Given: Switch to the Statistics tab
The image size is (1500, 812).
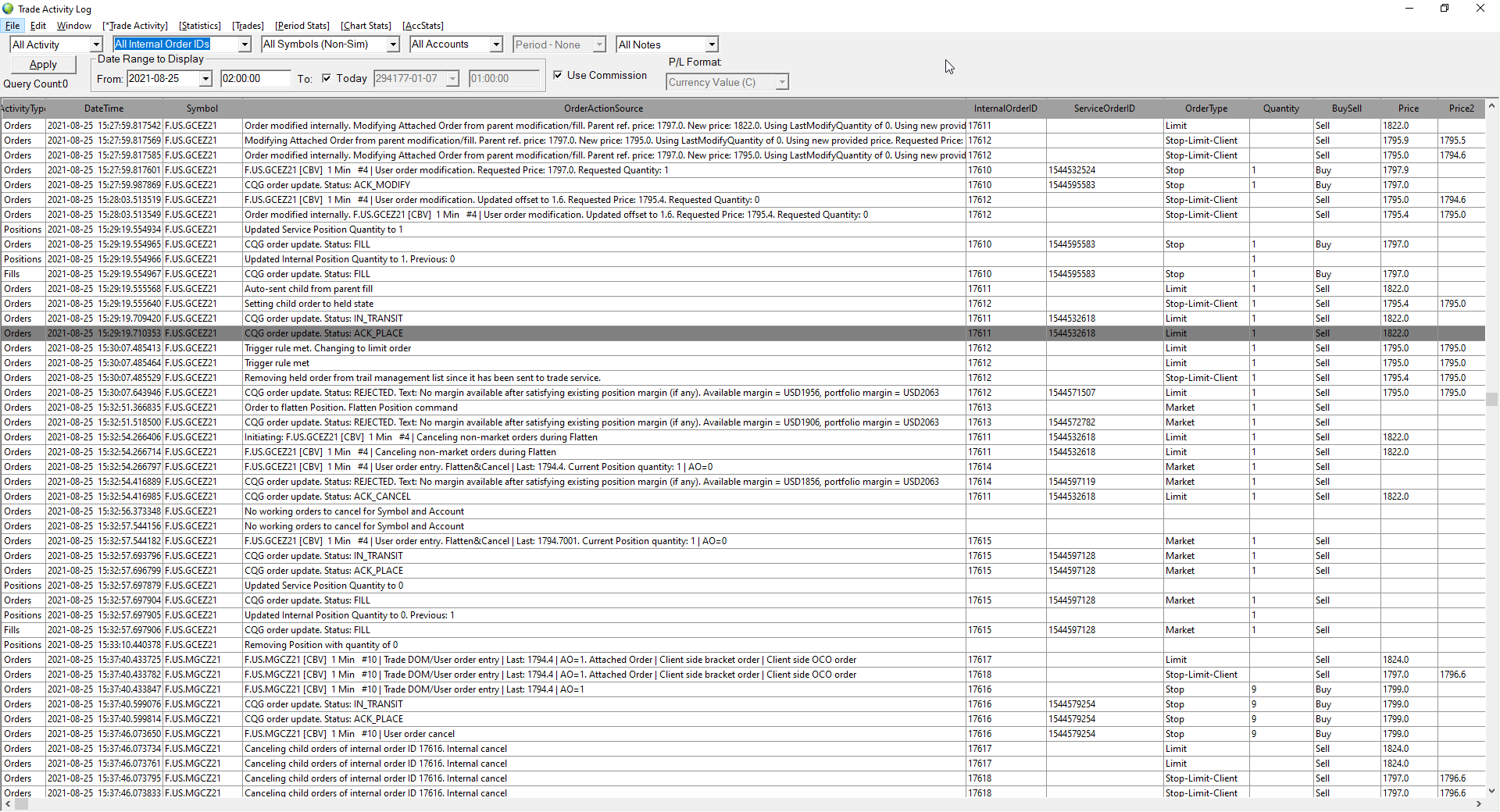Looking at the screenshot, I should 200,26.
